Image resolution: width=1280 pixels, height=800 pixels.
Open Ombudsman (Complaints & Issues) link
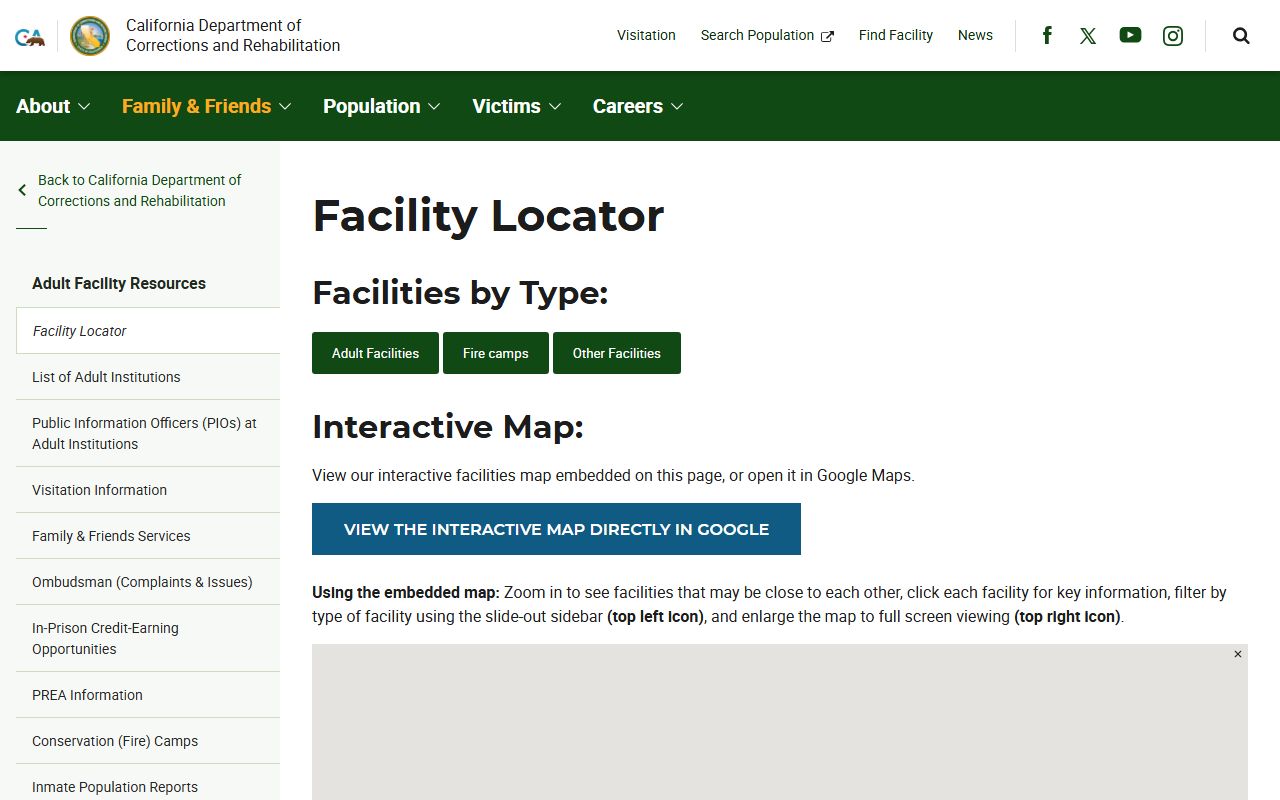click(148, 582)
